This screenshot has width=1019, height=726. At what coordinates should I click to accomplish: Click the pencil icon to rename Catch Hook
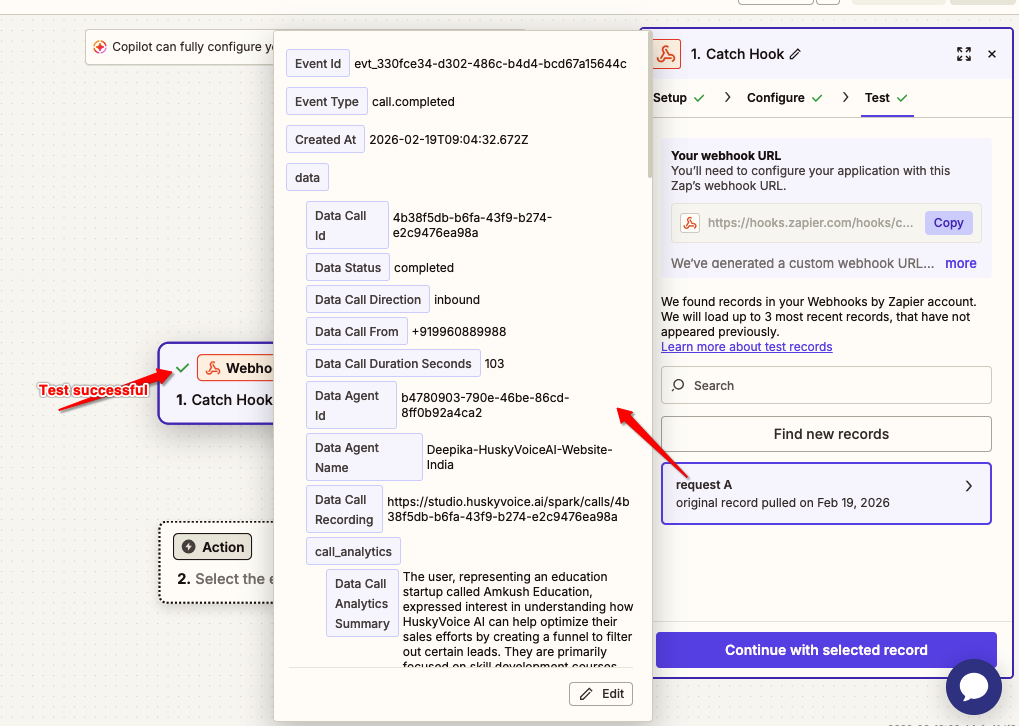(795, 54)
